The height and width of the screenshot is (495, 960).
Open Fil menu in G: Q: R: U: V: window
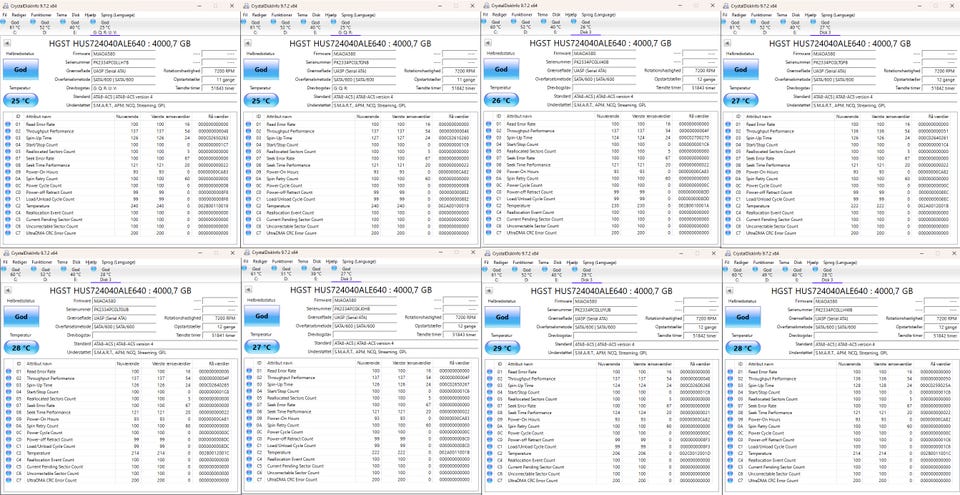(5, 13)
